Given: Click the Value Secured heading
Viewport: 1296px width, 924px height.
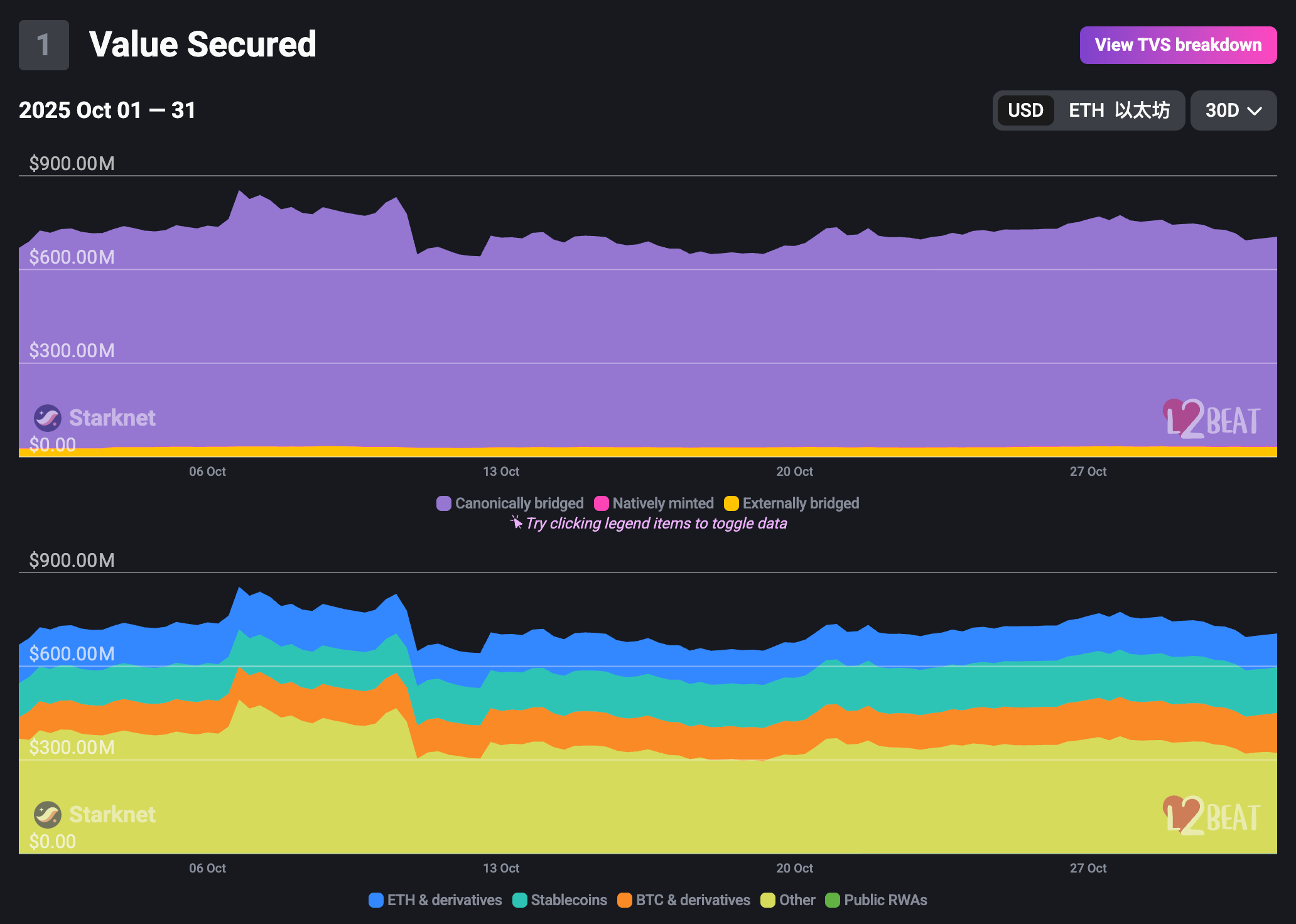Looking at the screenshot, I should pos(202,45).
